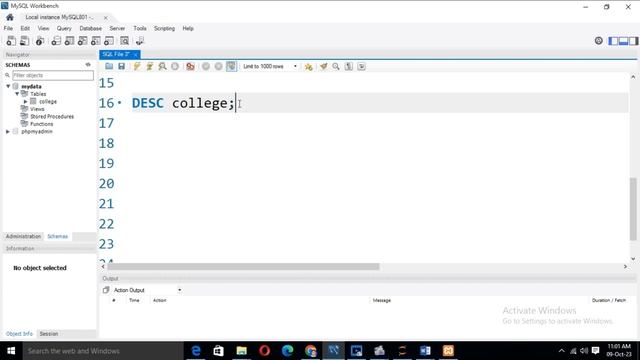Image resolution: width=640 pixels, height=360 pixels.
Task: Search table data icon
Action: point(124,41)
